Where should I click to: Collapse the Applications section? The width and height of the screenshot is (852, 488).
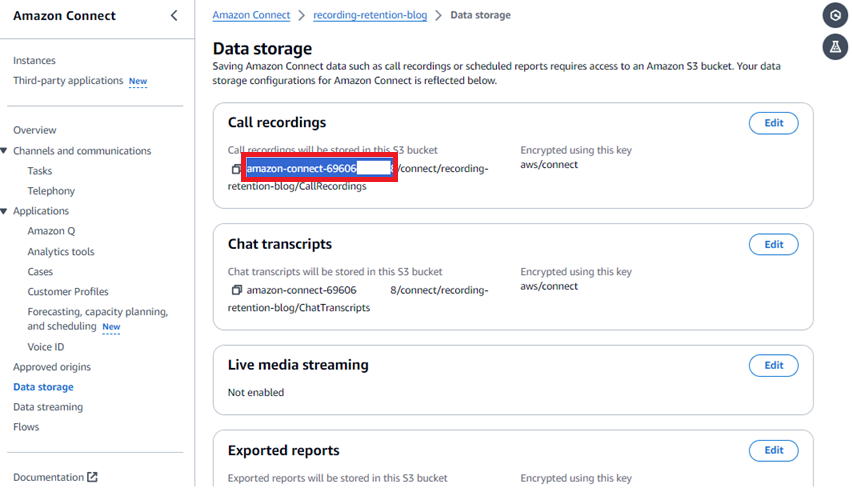click(x=5, y=211)
